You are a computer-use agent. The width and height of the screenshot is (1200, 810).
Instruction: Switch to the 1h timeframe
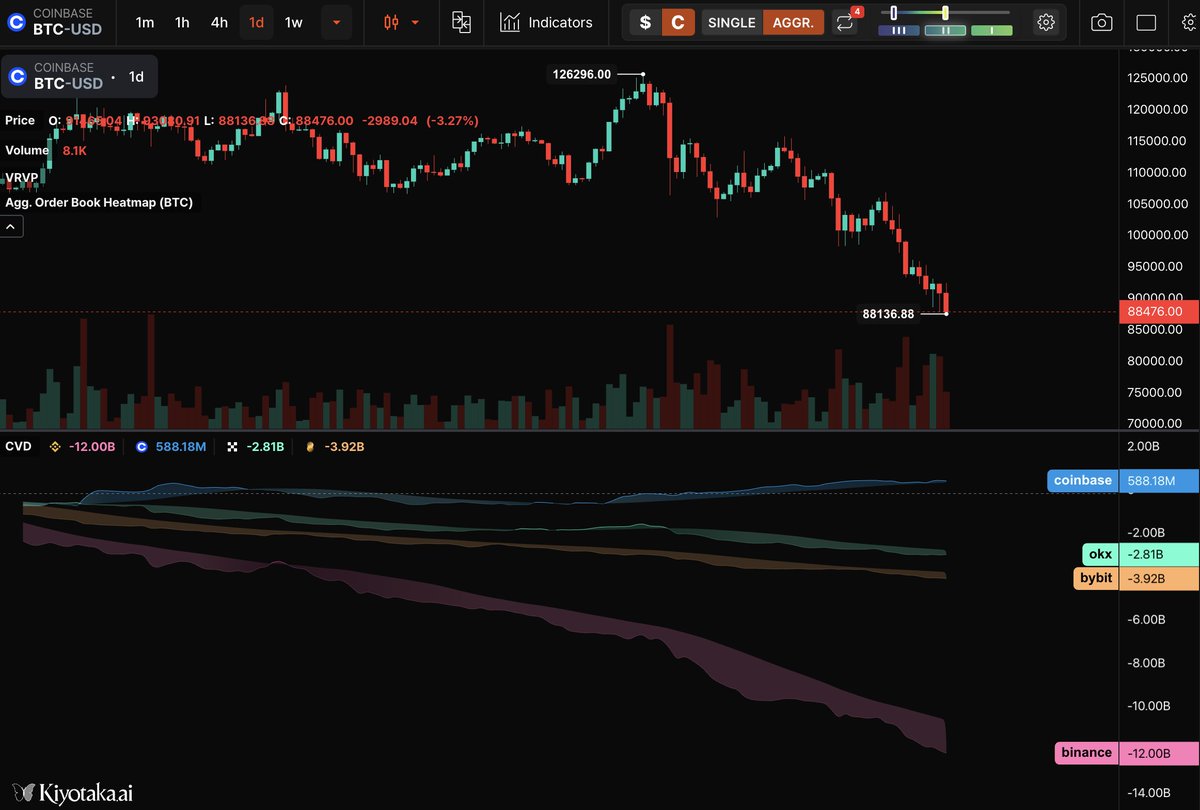pyautogui.click(x=181, y=21)
